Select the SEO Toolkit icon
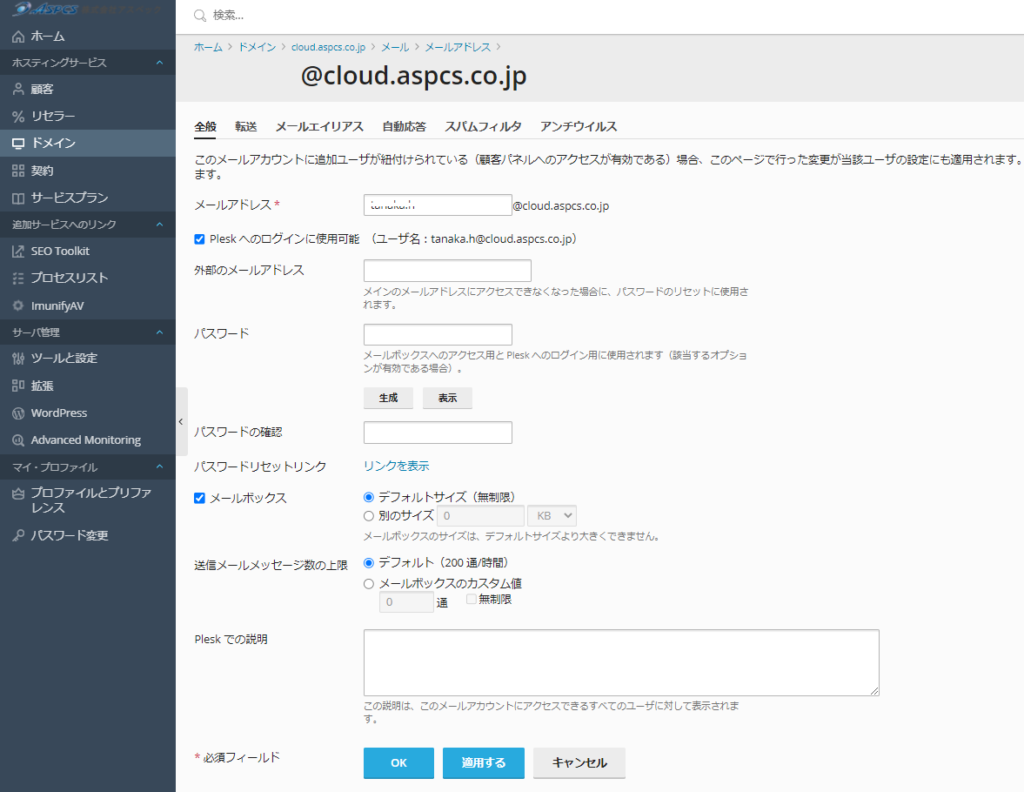1024x792 pixels. (x=18, y=251)
